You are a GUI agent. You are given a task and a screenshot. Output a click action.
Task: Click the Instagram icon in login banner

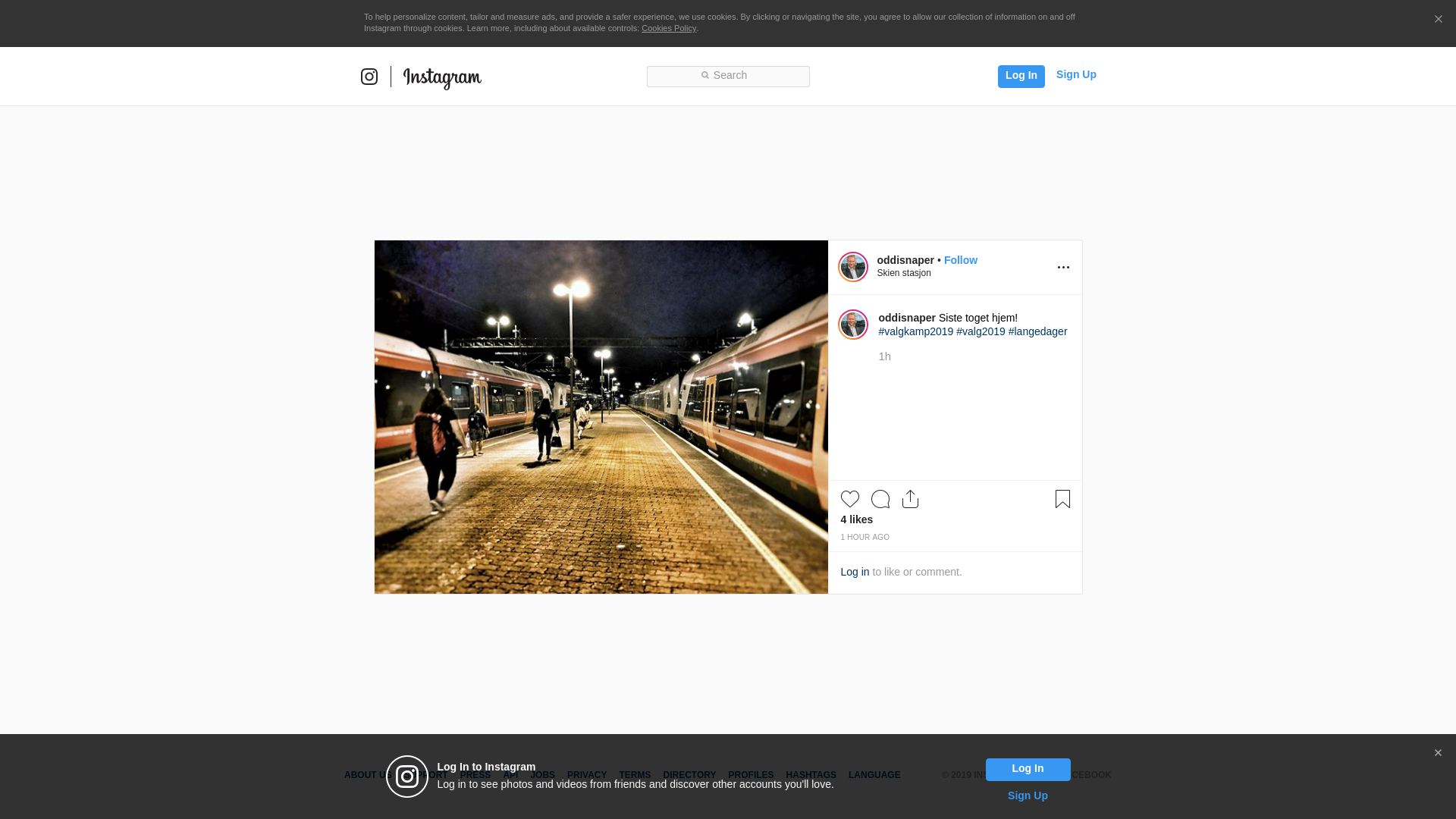[407, 777]
